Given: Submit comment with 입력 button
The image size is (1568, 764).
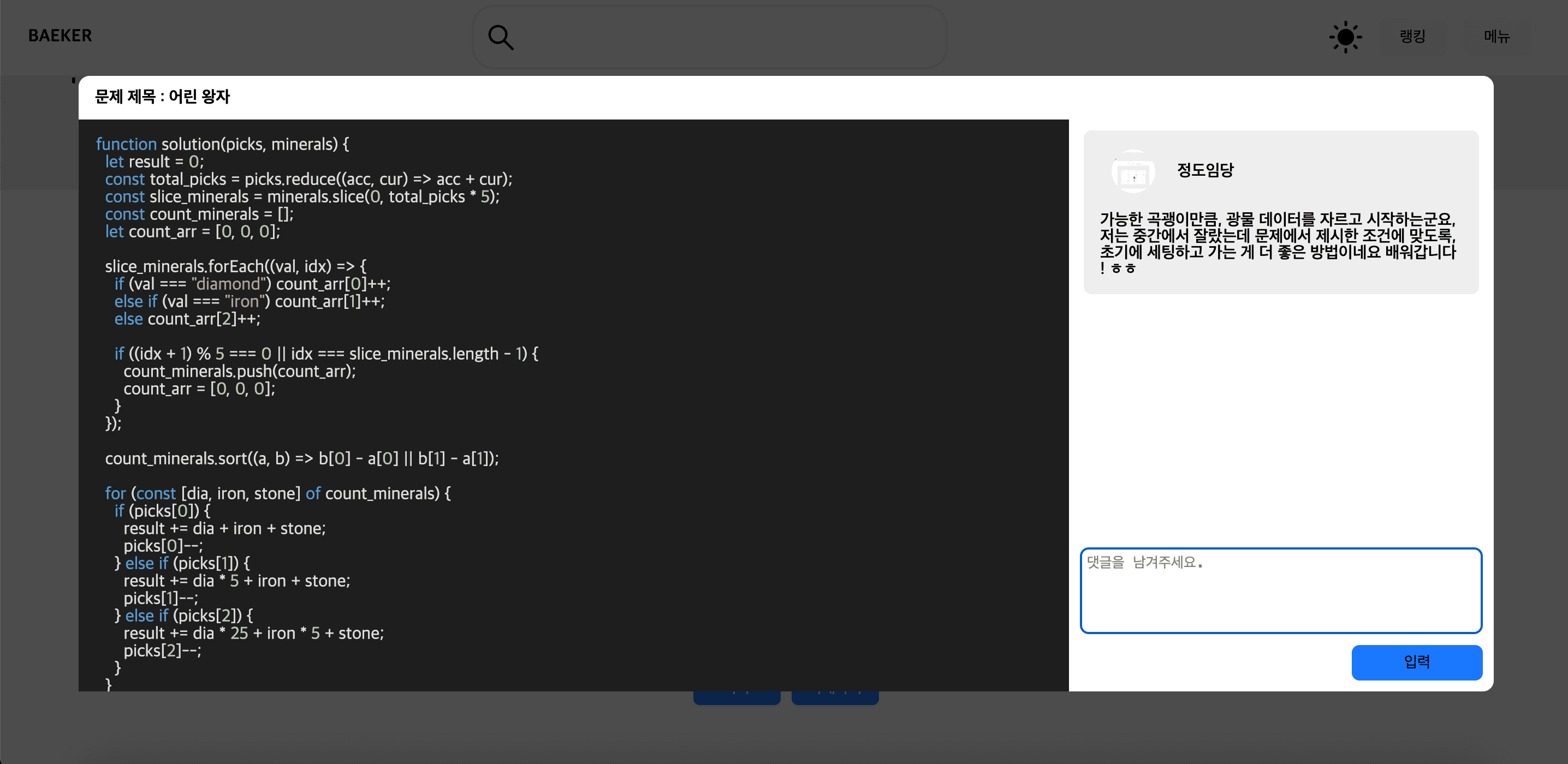Looking at the screenshot, I should [1416, 662].
